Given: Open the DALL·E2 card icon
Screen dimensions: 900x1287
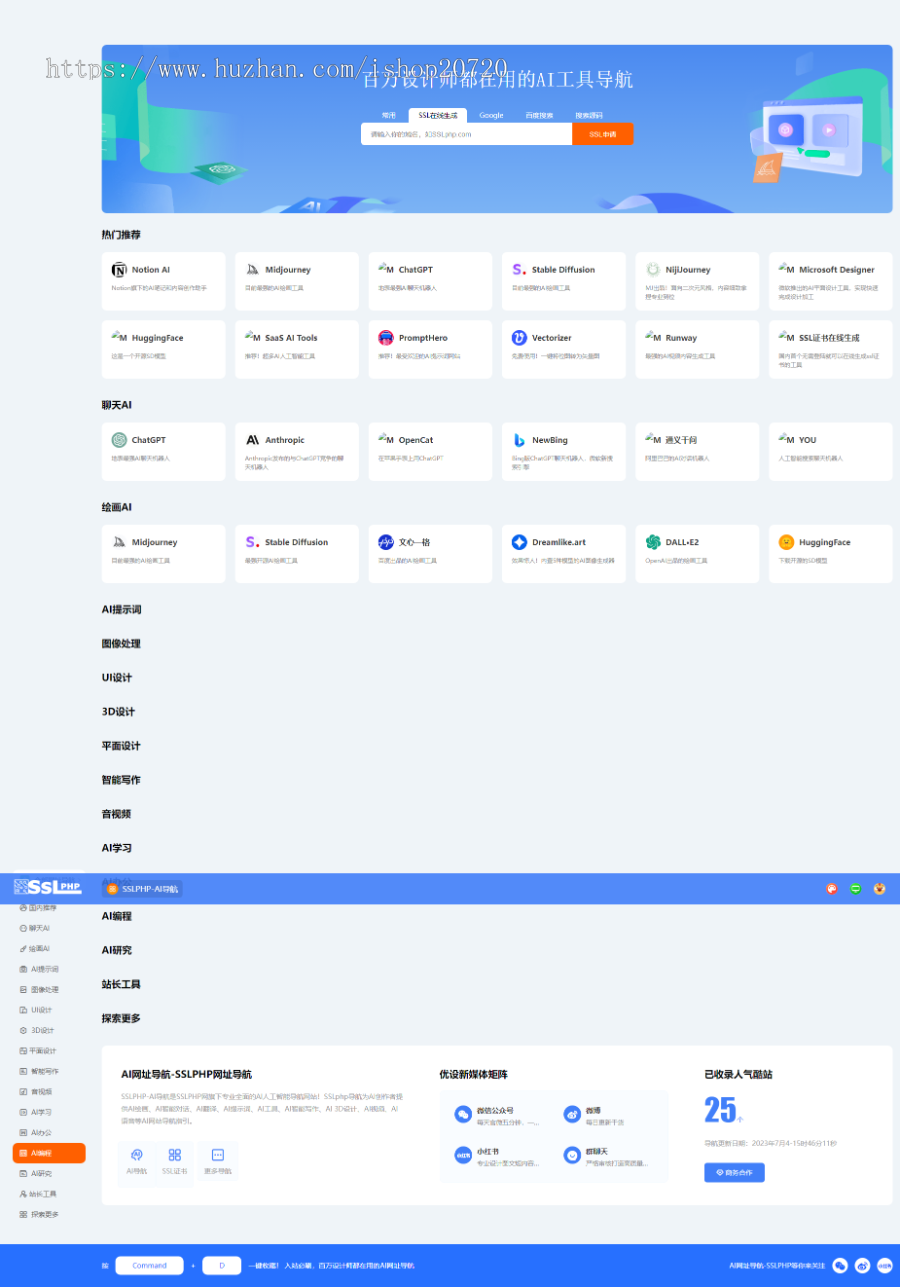Looking at the screenshot, I should pos(653,542).
